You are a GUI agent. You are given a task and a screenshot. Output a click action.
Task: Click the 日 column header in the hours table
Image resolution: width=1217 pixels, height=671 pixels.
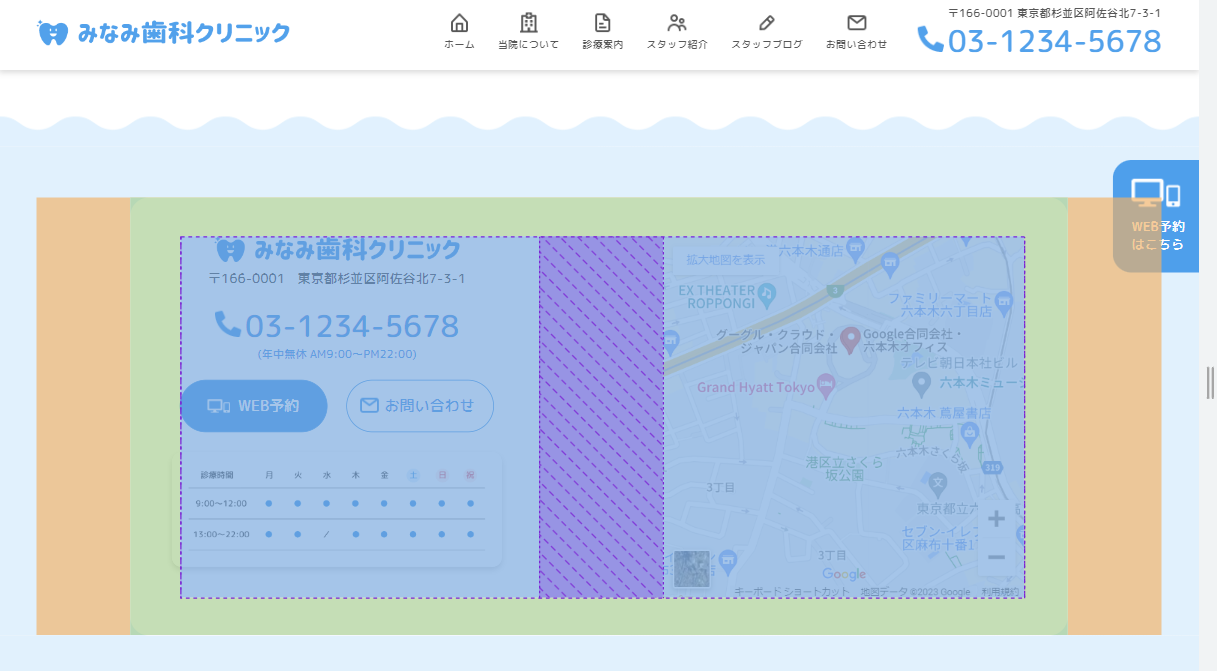pyautogui.click(x=442, y=475)
